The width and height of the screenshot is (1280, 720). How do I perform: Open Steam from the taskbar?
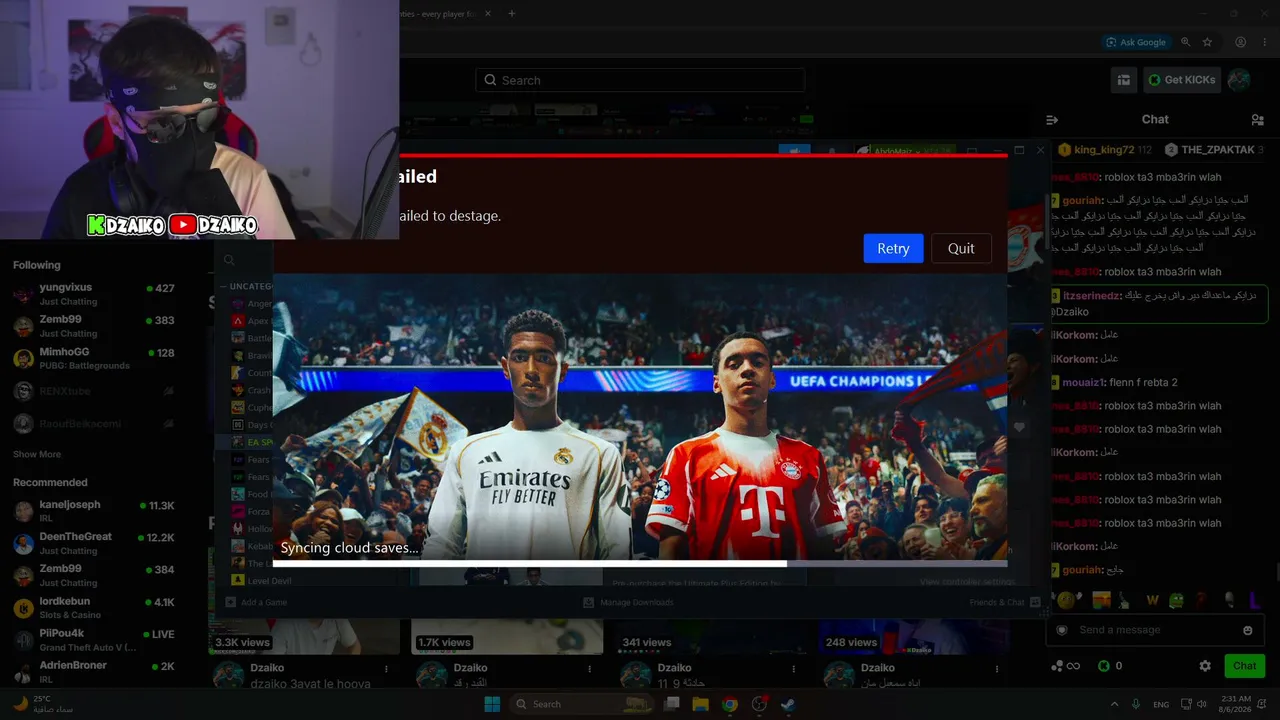[x=788, y=704]
